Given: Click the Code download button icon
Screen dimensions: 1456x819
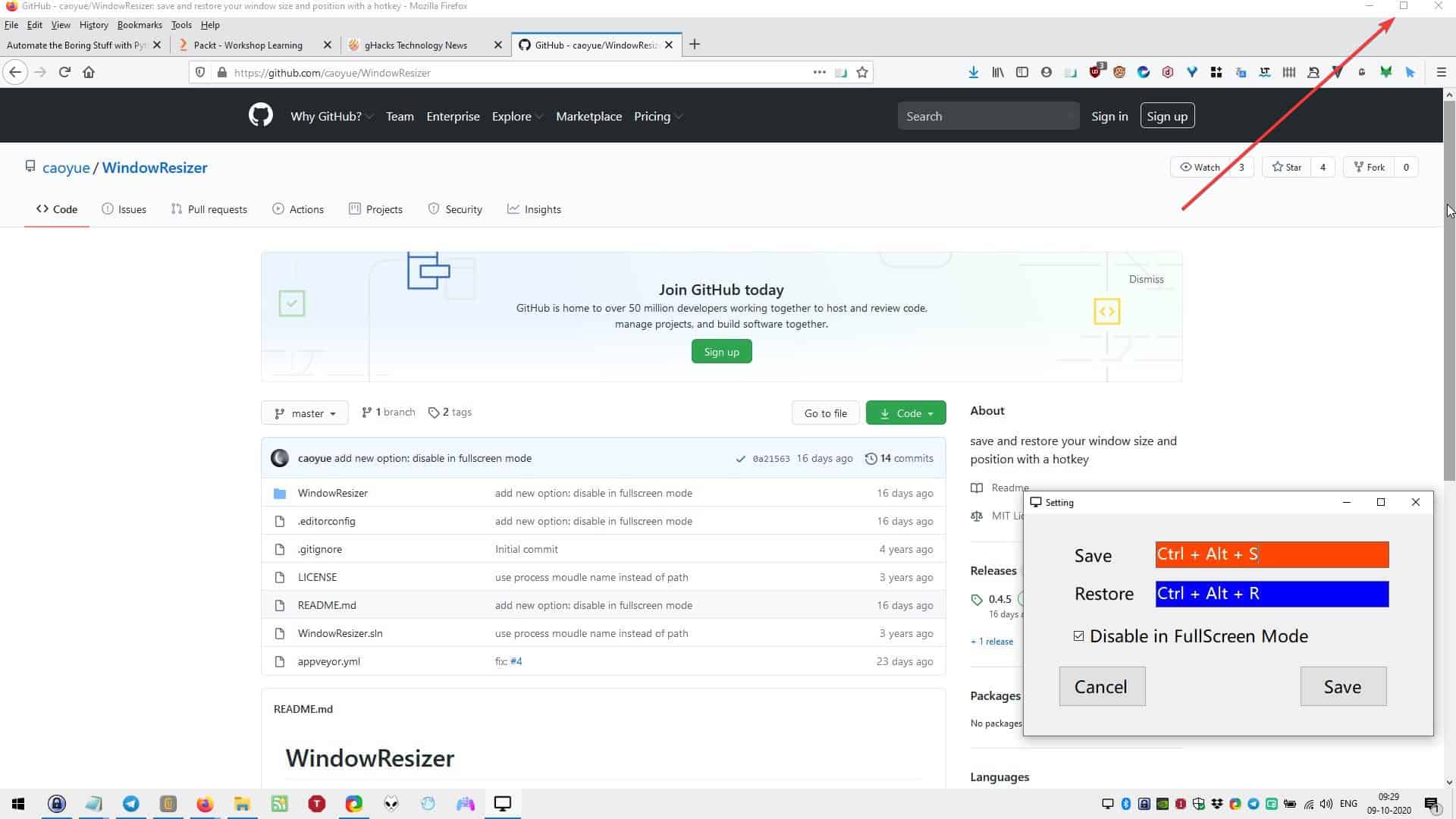Looking at the screenshot, I should (884, 412).
